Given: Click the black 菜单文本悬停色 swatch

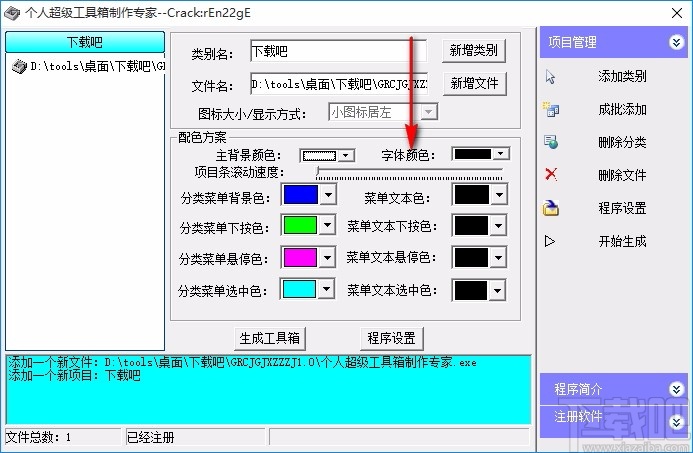Looking at the screenshot, I should pos(471,258).
